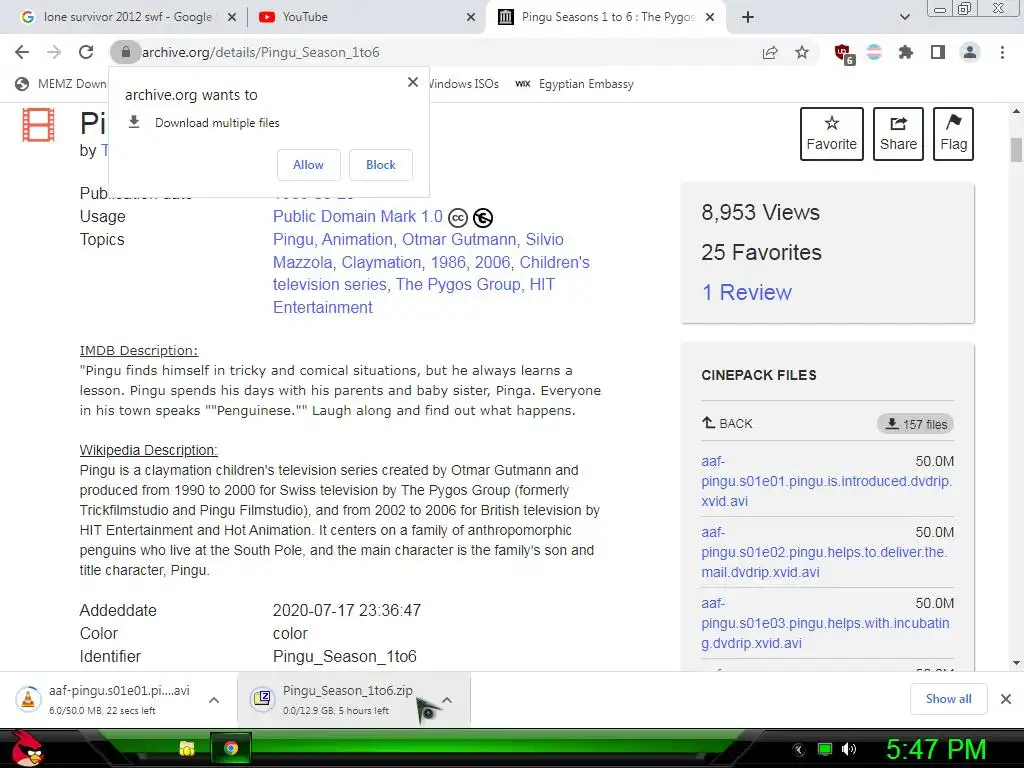
Task: Bookmark this page with the star
Action: pos(802,52)
